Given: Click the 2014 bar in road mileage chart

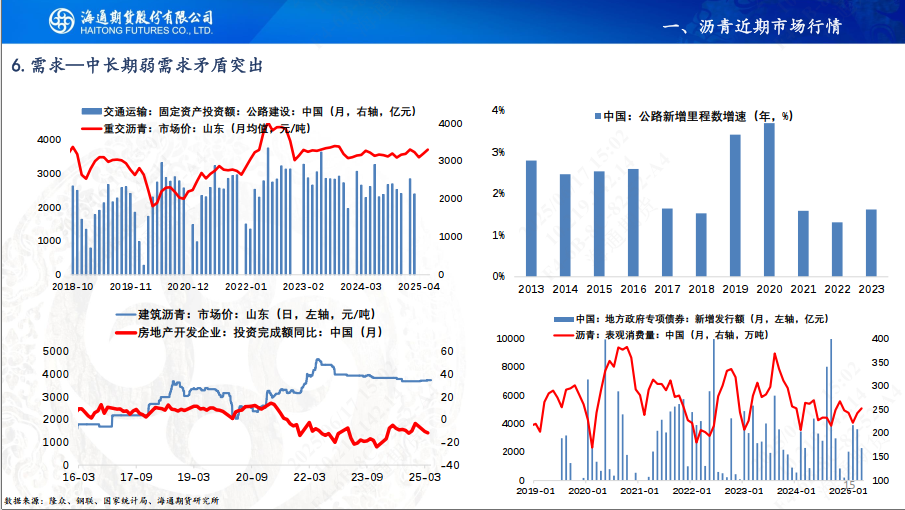Looking at the screenshot, I should tap(565, 225).
